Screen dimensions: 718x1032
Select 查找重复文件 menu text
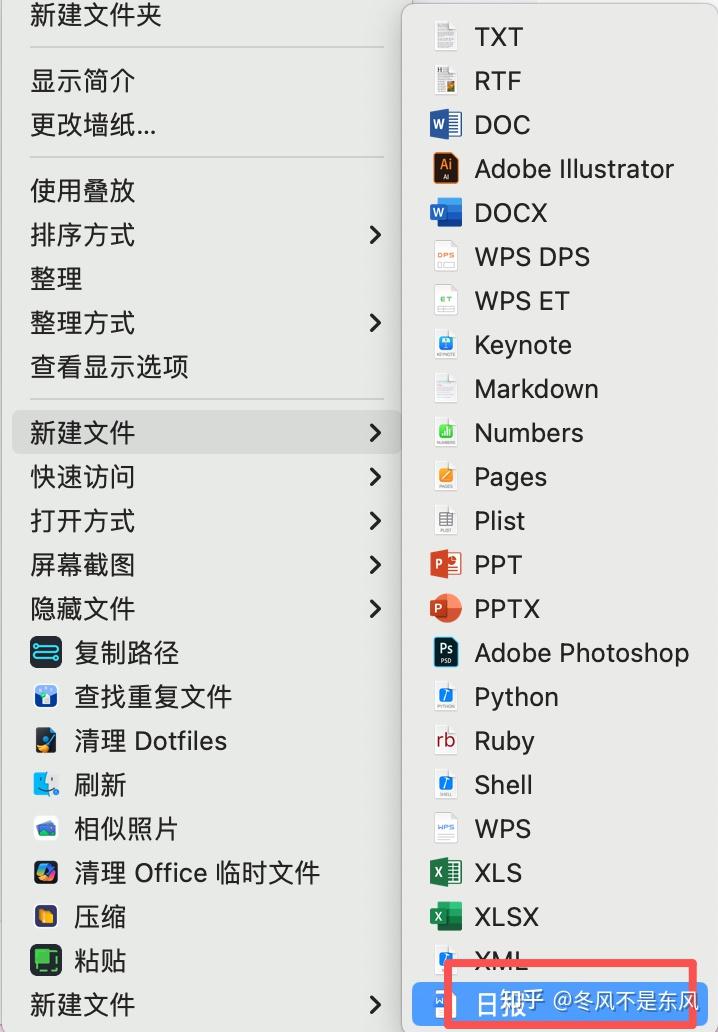153,697
